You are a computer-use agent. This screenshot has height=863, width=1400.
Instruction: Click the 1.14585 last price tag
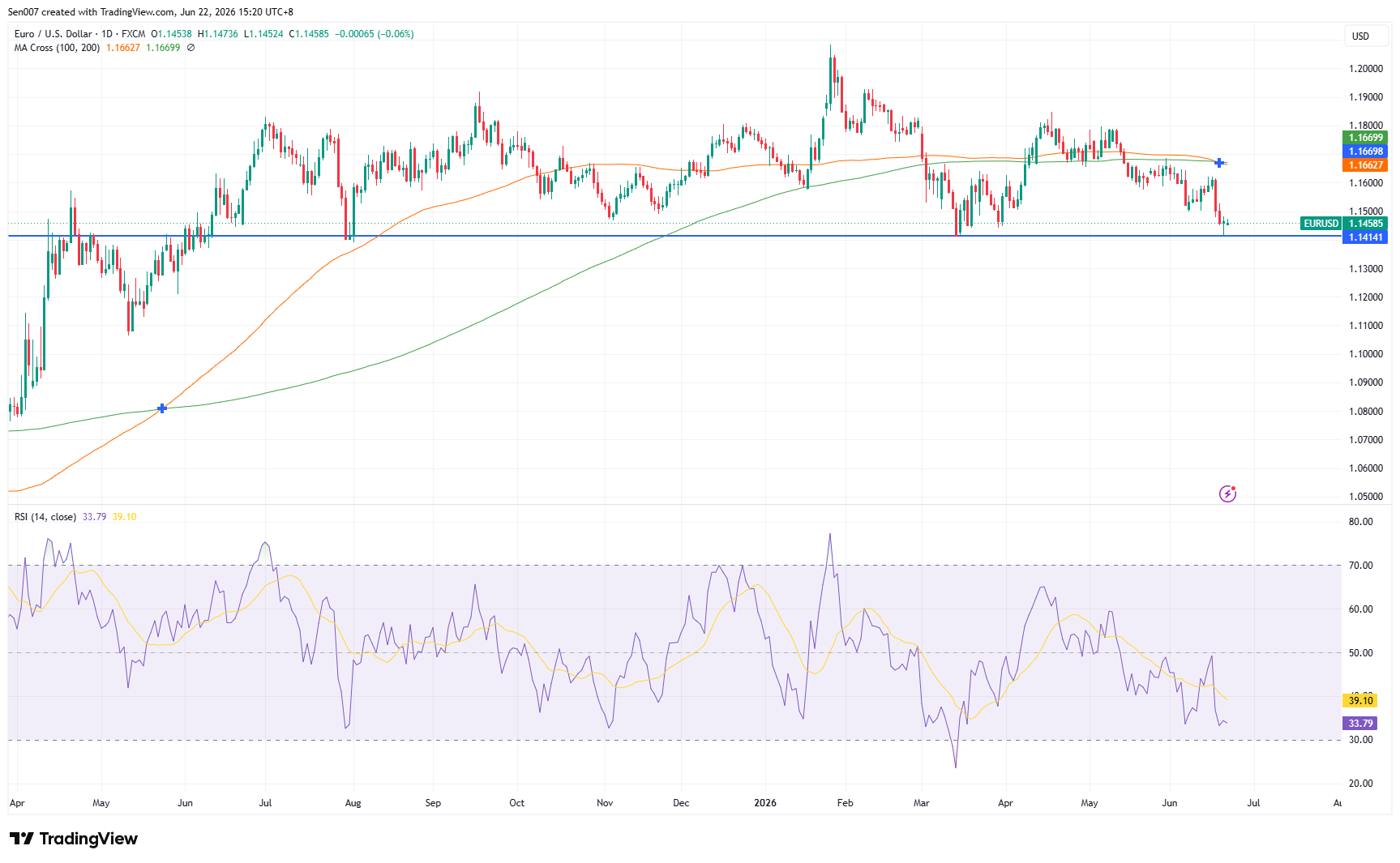pos(1365,224)
